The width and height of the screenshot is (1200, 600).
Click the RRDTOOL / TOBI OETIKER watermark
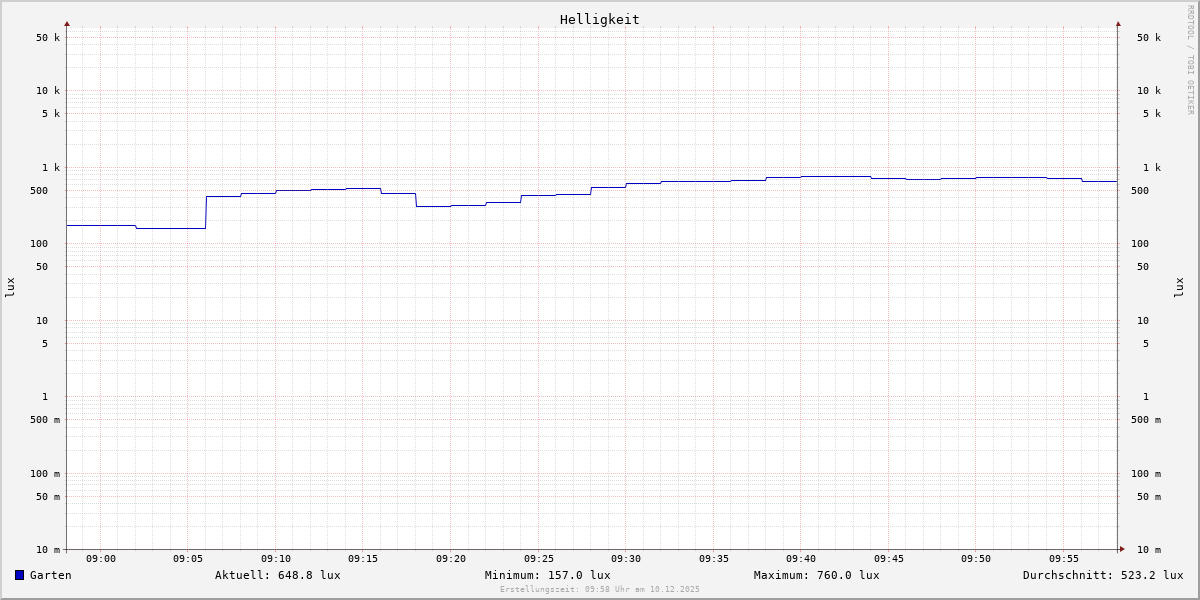pyautogui.click(x=1190, y=60)
